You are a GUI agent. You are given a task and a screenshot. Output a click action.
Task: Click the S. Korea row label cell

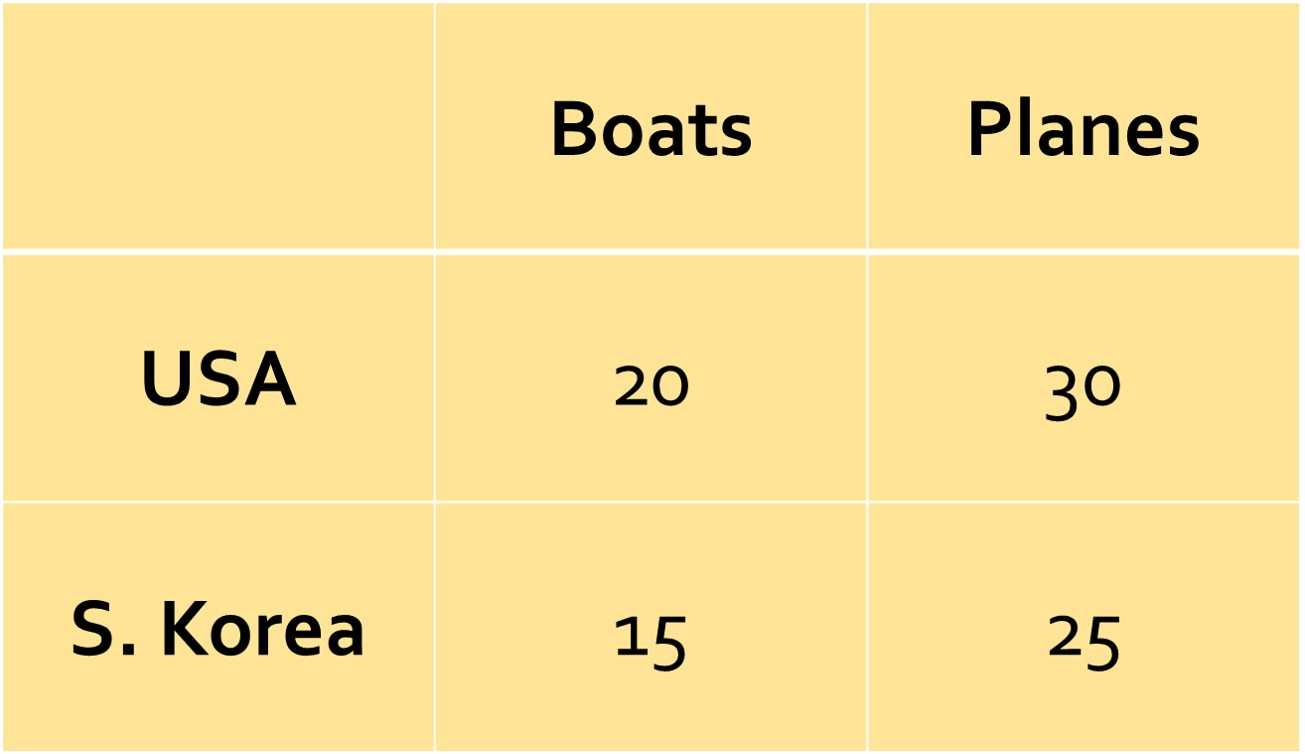point(218,627)
